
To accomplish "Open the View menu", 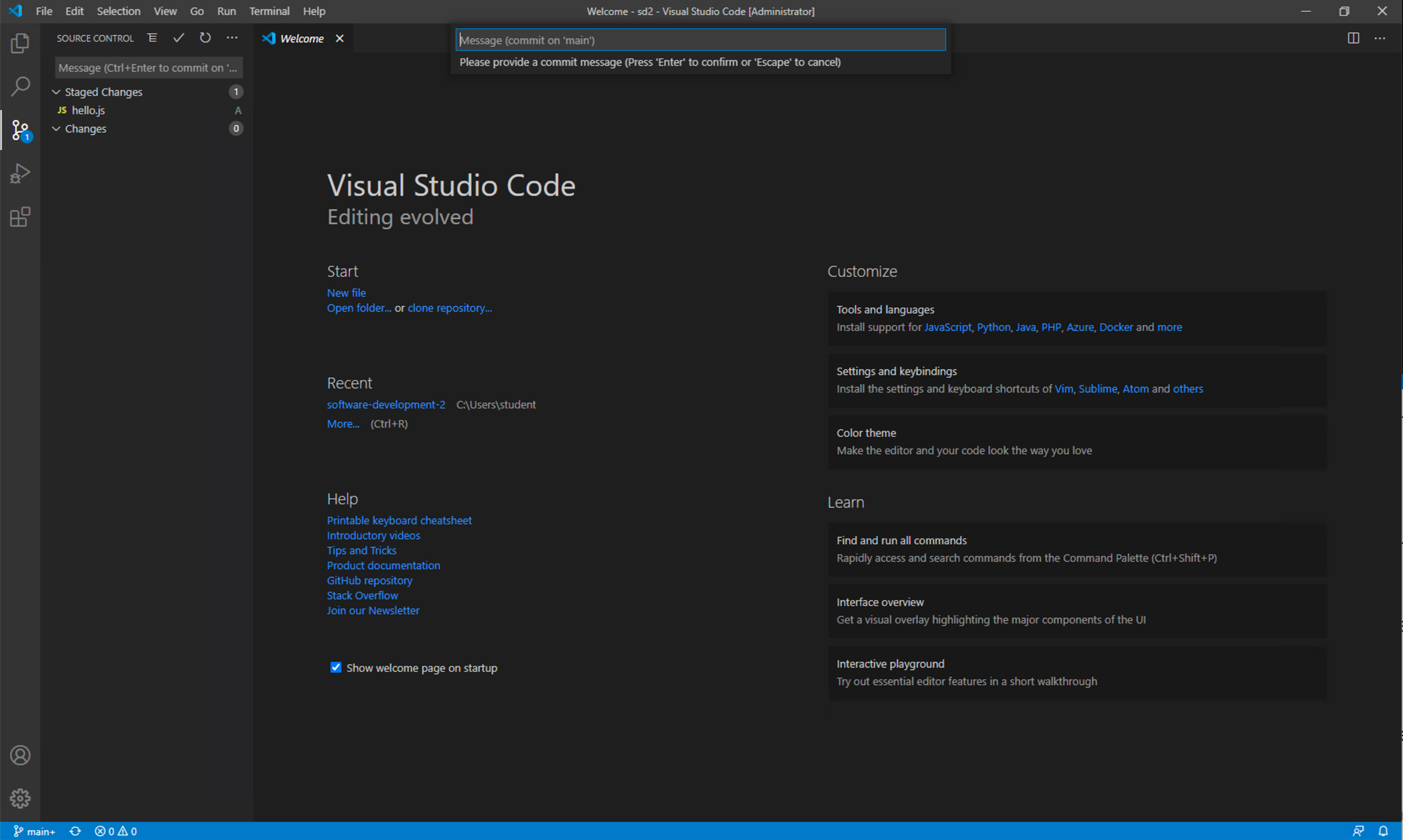I will pos(165,11).
